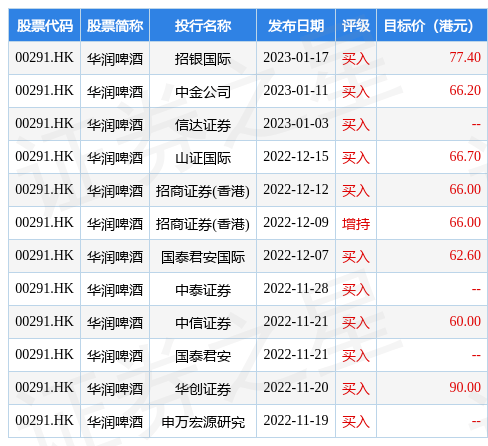Click the 发布日期 column header
The width and height of the screenshot is (488, 446).
(296, 26)
